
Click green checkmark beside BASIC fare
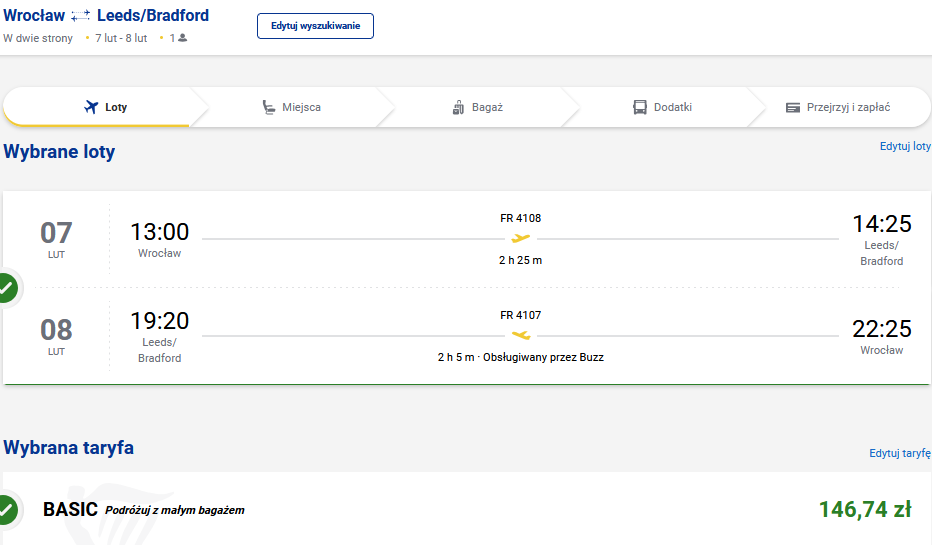click(x=7, y=509)
